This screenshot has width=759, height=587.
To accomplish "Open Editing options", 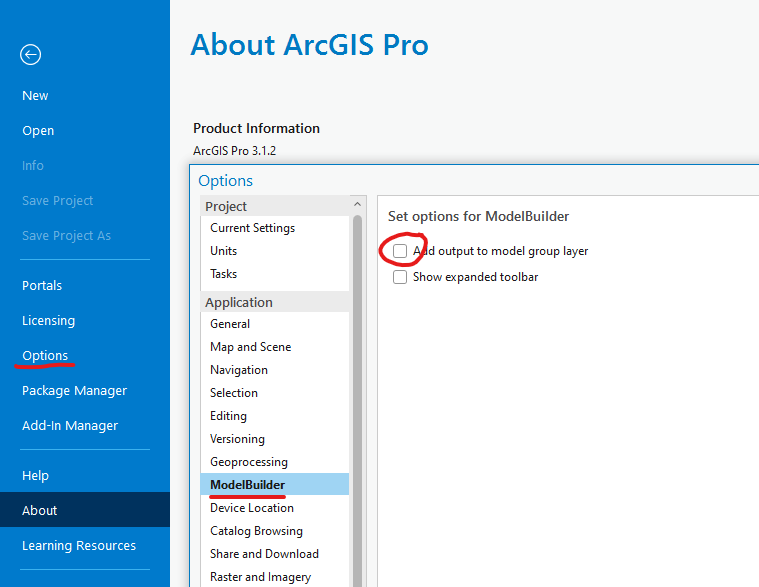I will [274, 416].
